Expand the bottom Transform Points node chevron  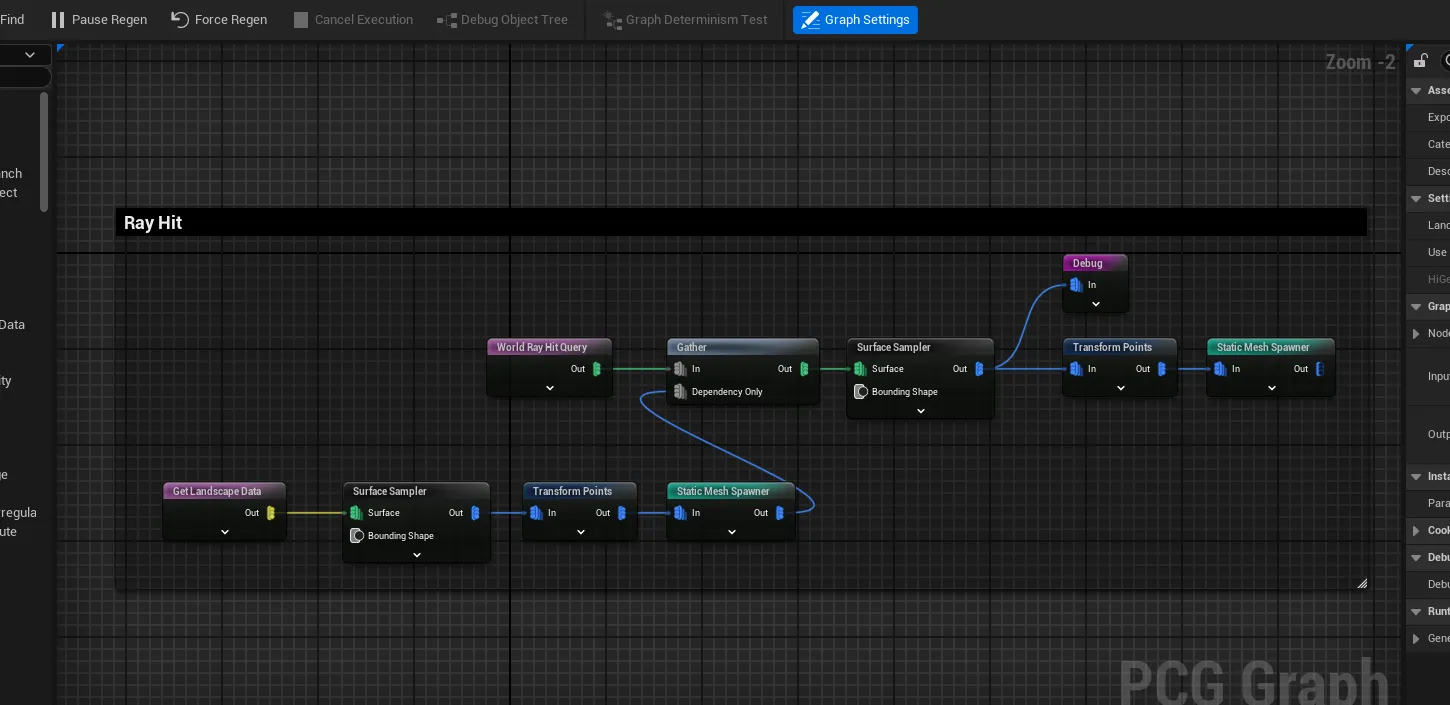coord(580,532)
